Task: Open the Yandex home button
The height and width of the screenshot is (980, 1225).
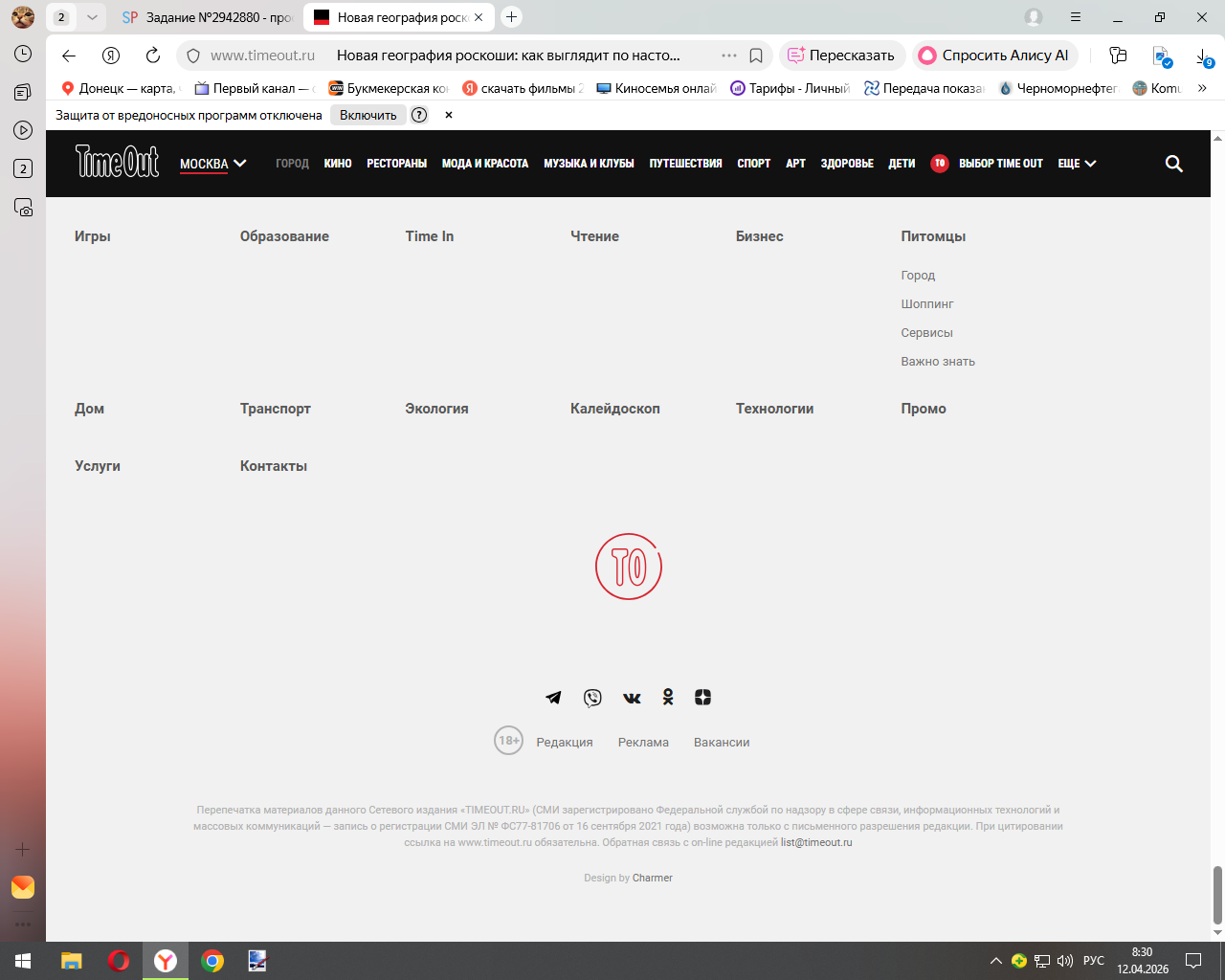Action: coord(111,56)
